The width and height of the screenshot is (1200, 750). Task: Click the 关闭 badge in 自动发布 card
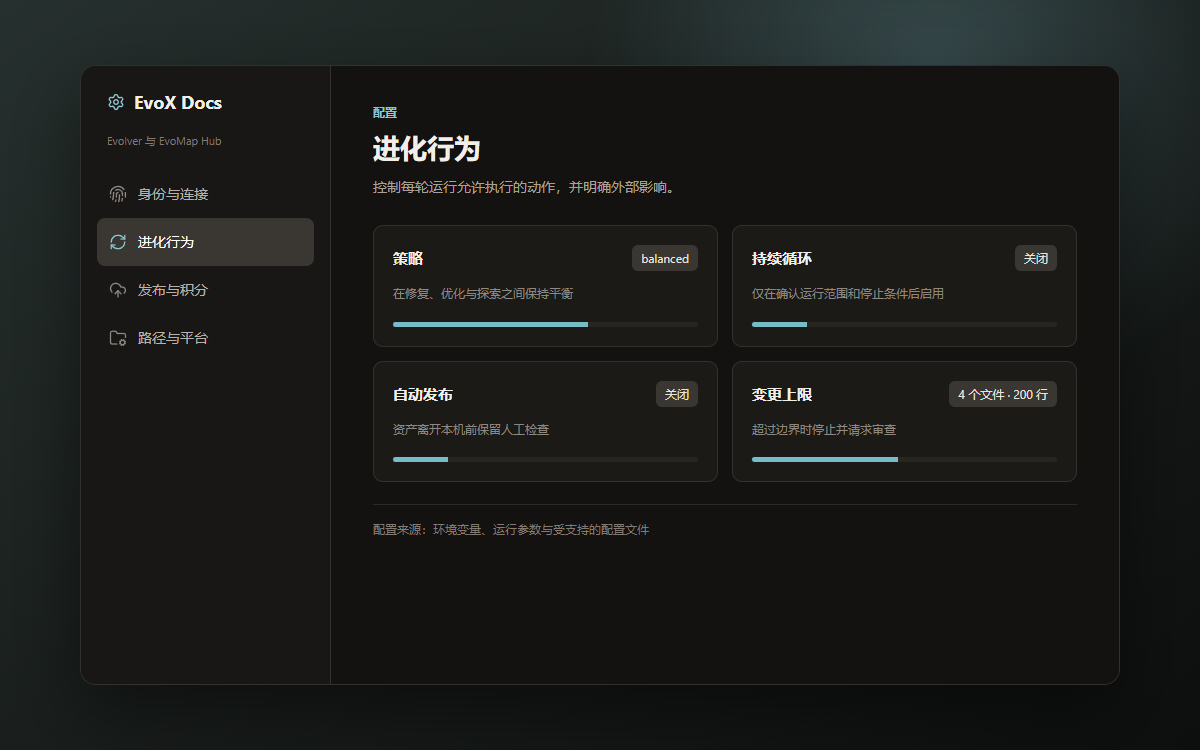[677, 394]
